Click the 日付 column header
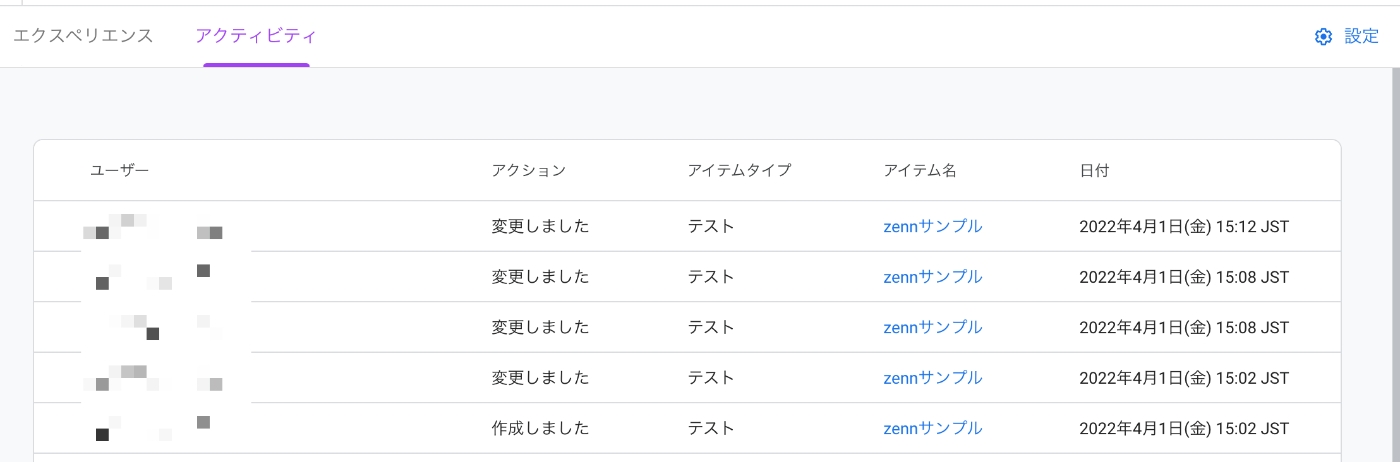This screenshot has width=1400, height=462. 1094,171
